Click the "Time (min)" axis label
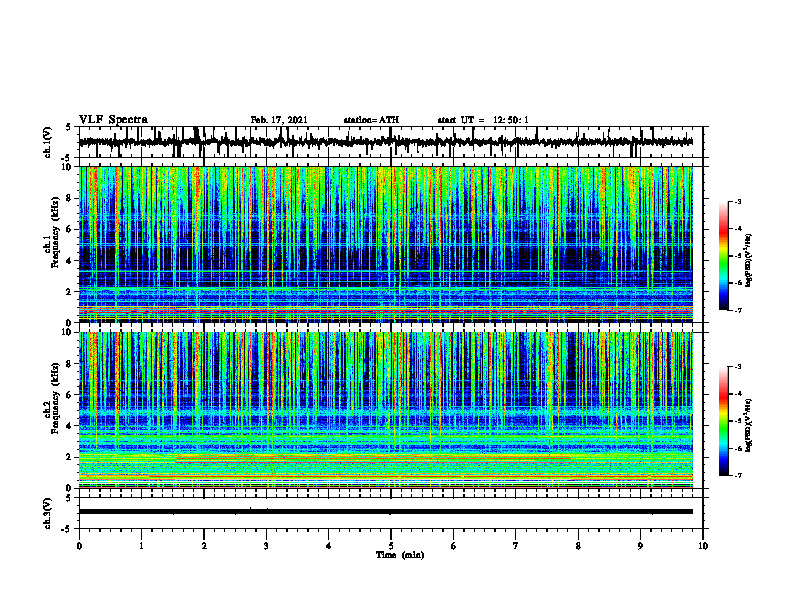792x612 pixels. (x=400, y=555)
